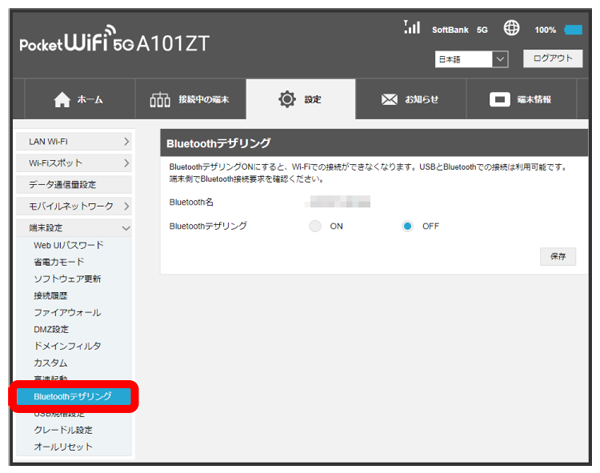The height and width of the screenshot is (473, 600).
Task: Select the OFF radio for Bluetooth tethering
Action: (x=408, y=226)
